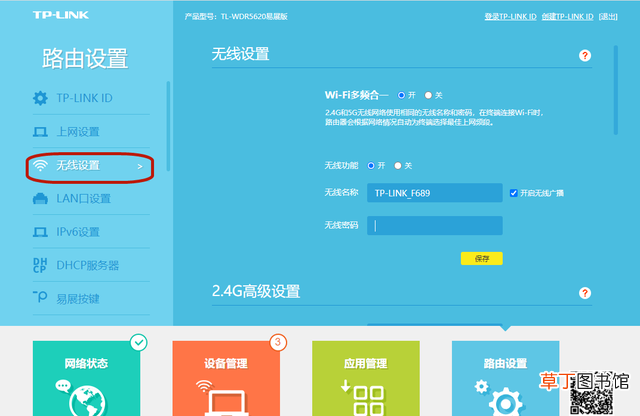Set 无线功能 to 开
The image size is (640, 416).
coord(371,165)
